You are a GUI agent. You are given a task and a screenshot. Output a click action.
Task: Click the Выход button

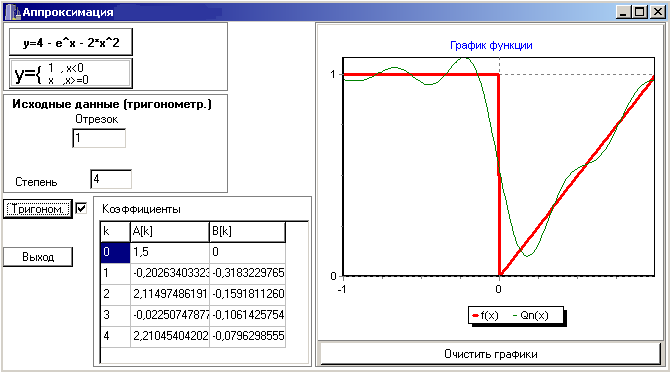click(38, 257)
